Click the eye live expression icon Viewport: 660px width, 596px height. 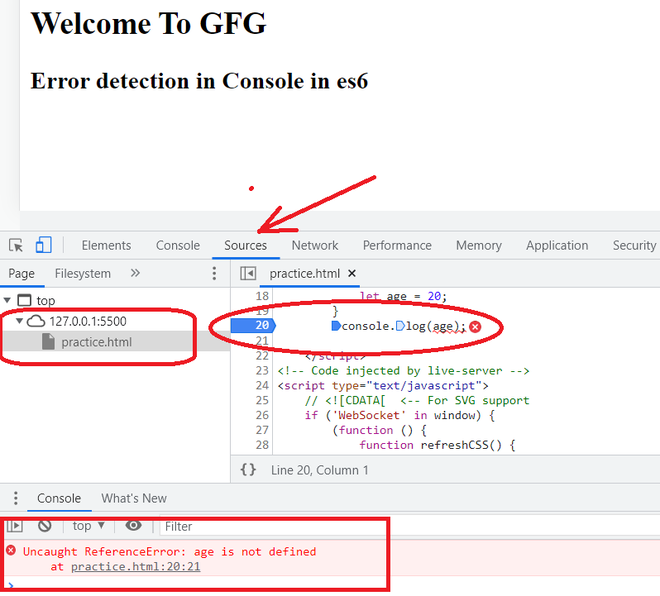point(133,525)
